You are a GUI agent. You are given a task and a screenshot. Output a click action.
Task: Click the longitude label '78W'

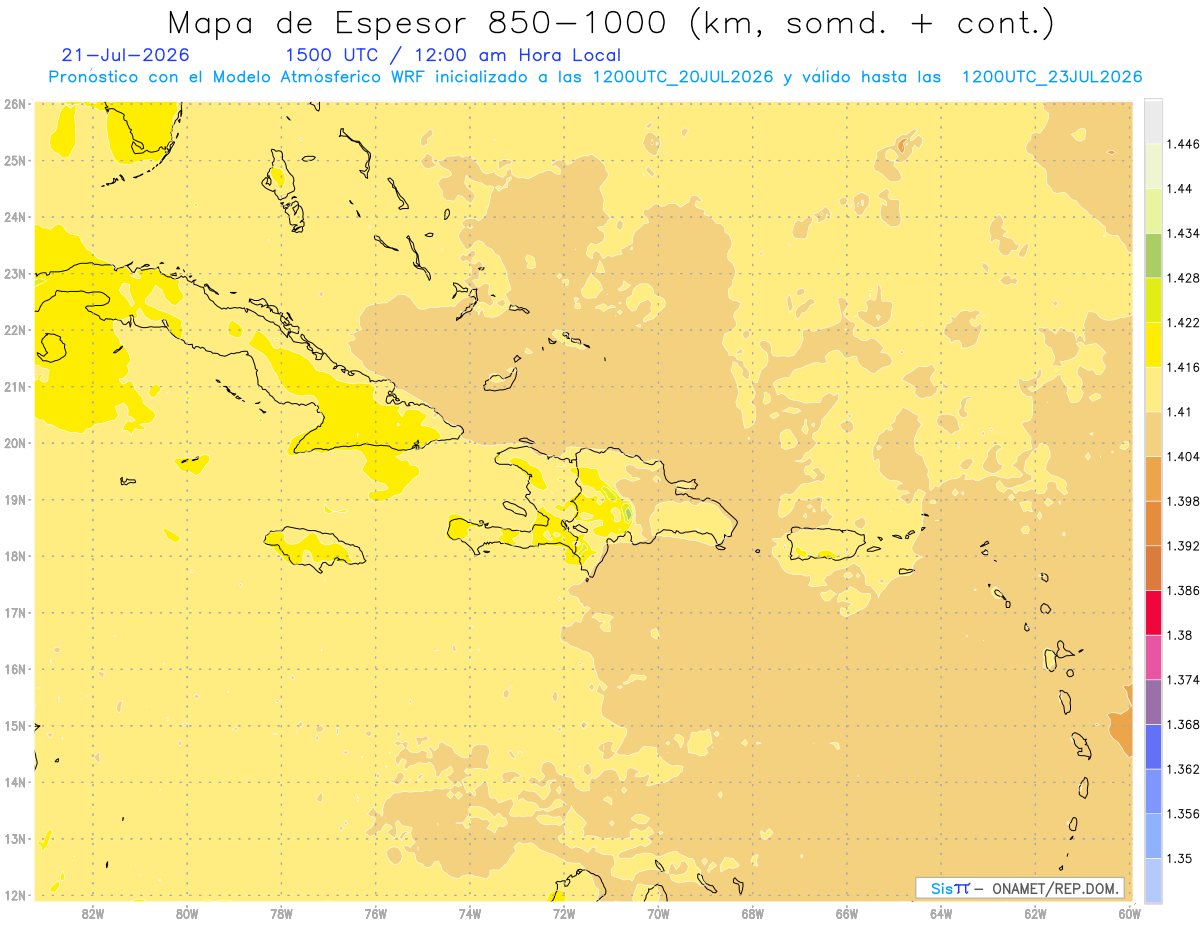tap(281, 913)
